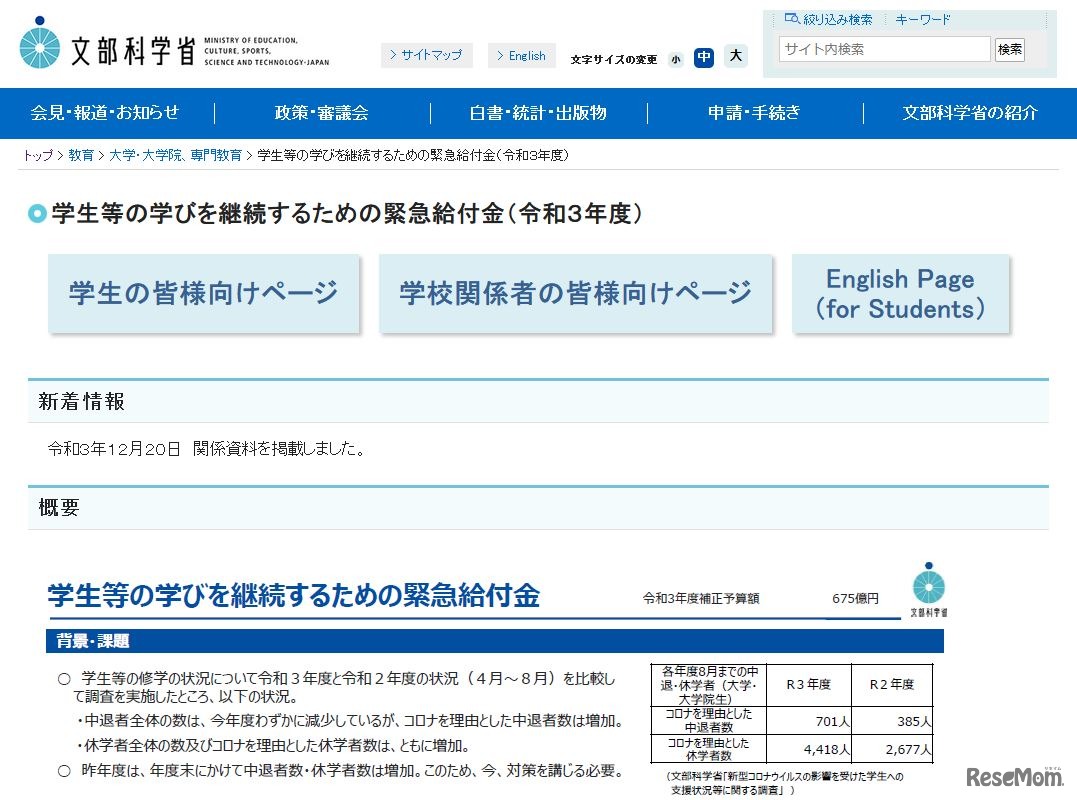Open the 学生の皆様向けページ button
The width and height of the screenshot is (1077, 800).
(x=203, y=293)
